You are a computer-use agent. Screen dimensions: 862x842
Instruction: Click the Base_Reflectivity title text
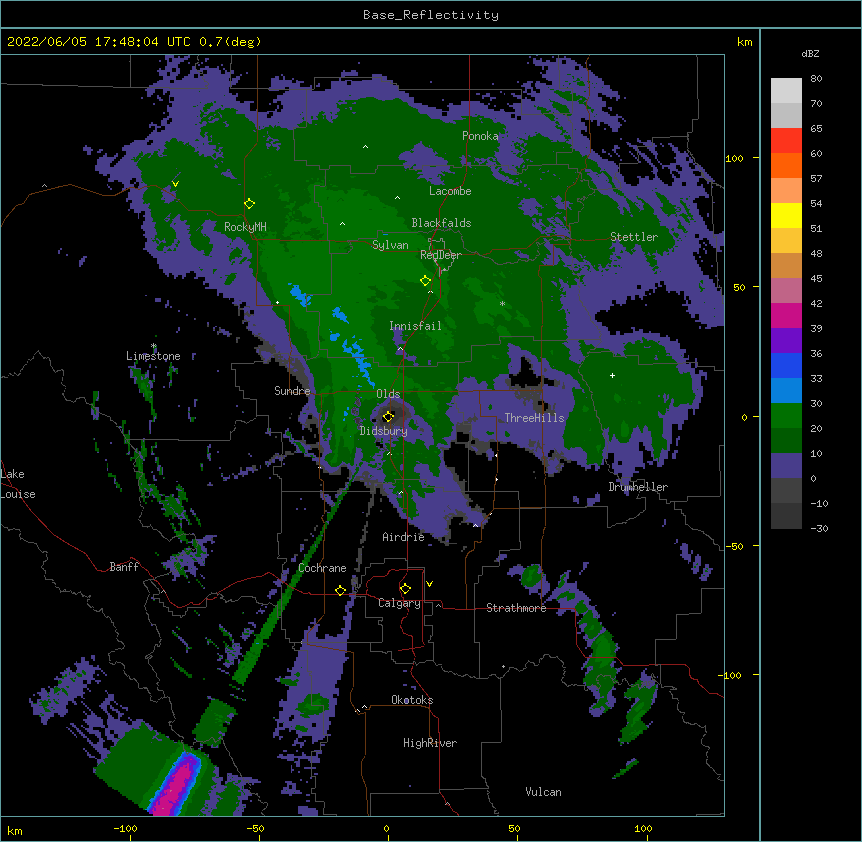[x=431, y=15]
